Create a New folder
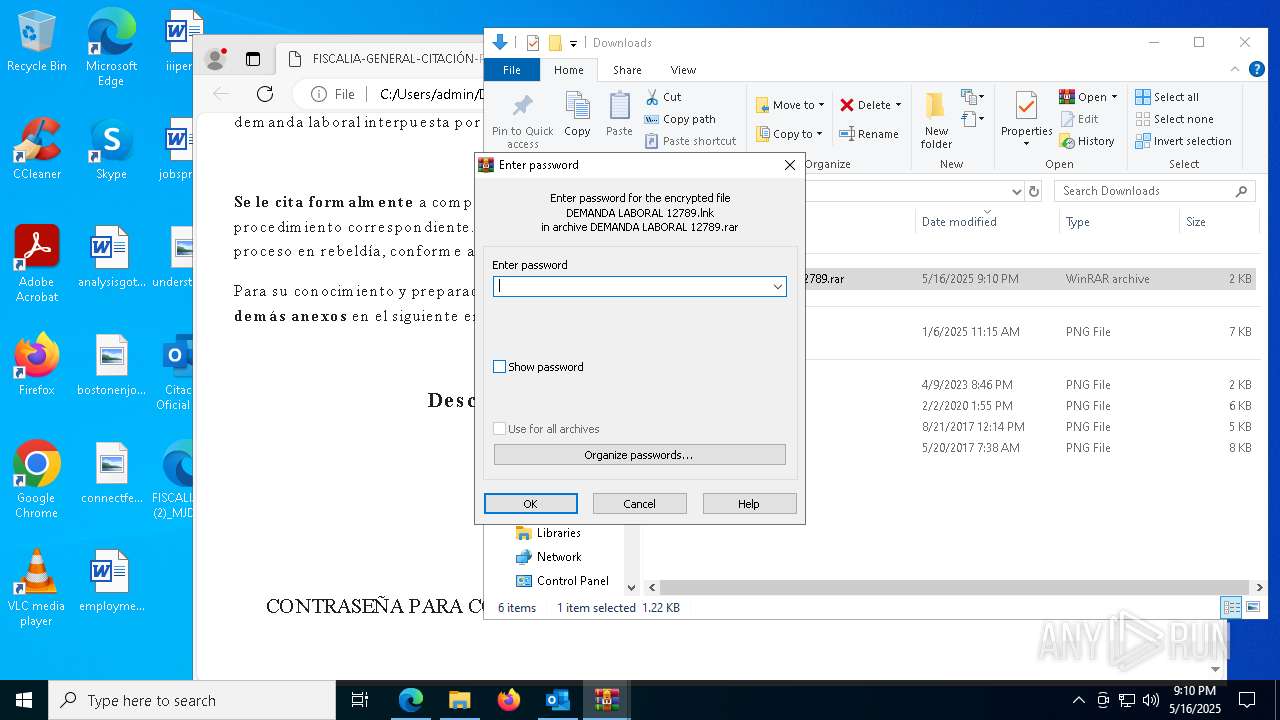Screen dimensions: 1280x720 tap(936, 120)
